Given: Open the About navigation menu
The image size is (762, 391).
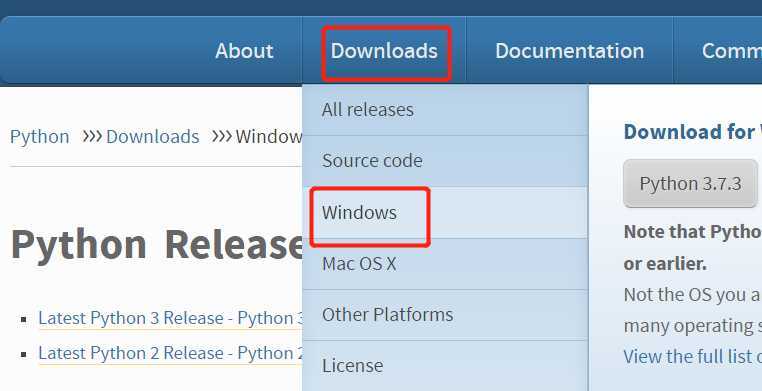Looking at the screenshot, I should (x=244, y=51).
